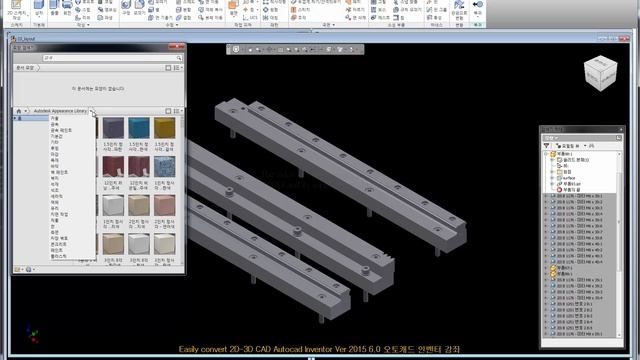Choose 유리 from the category menu
This screenshot has width=640, height=360.
pos(54,208)
